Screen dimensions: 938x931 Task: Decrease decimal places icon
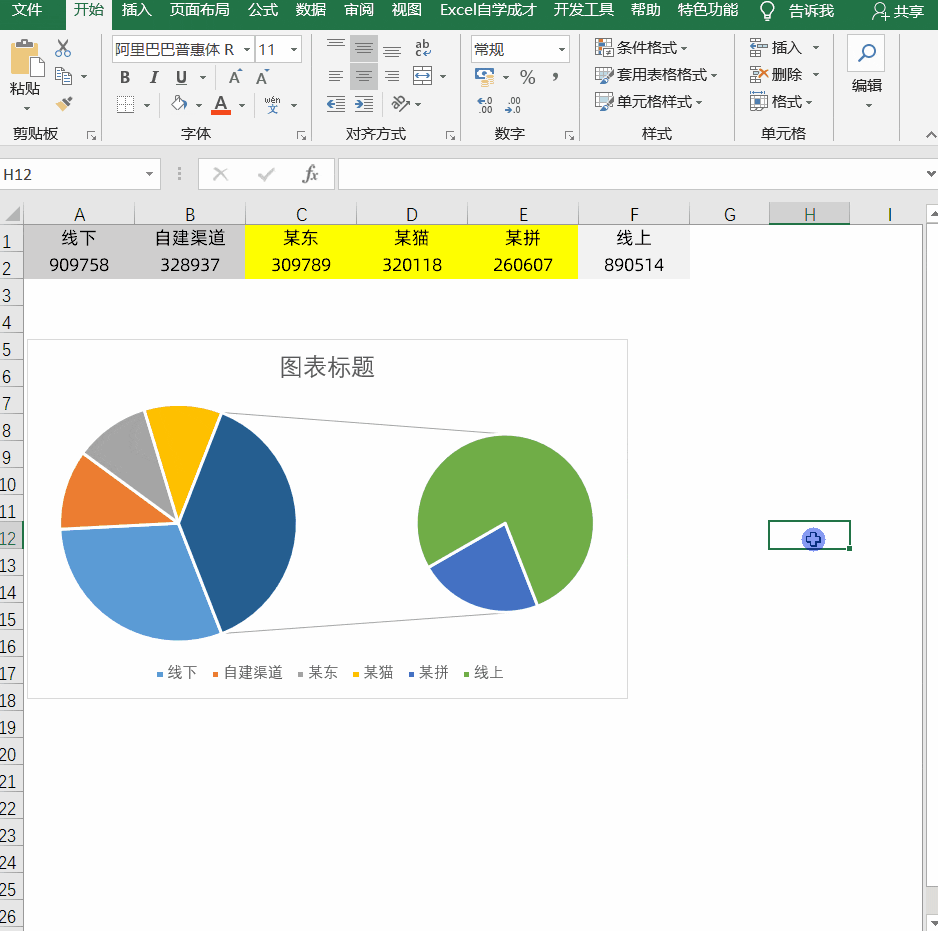coord(513,105)
